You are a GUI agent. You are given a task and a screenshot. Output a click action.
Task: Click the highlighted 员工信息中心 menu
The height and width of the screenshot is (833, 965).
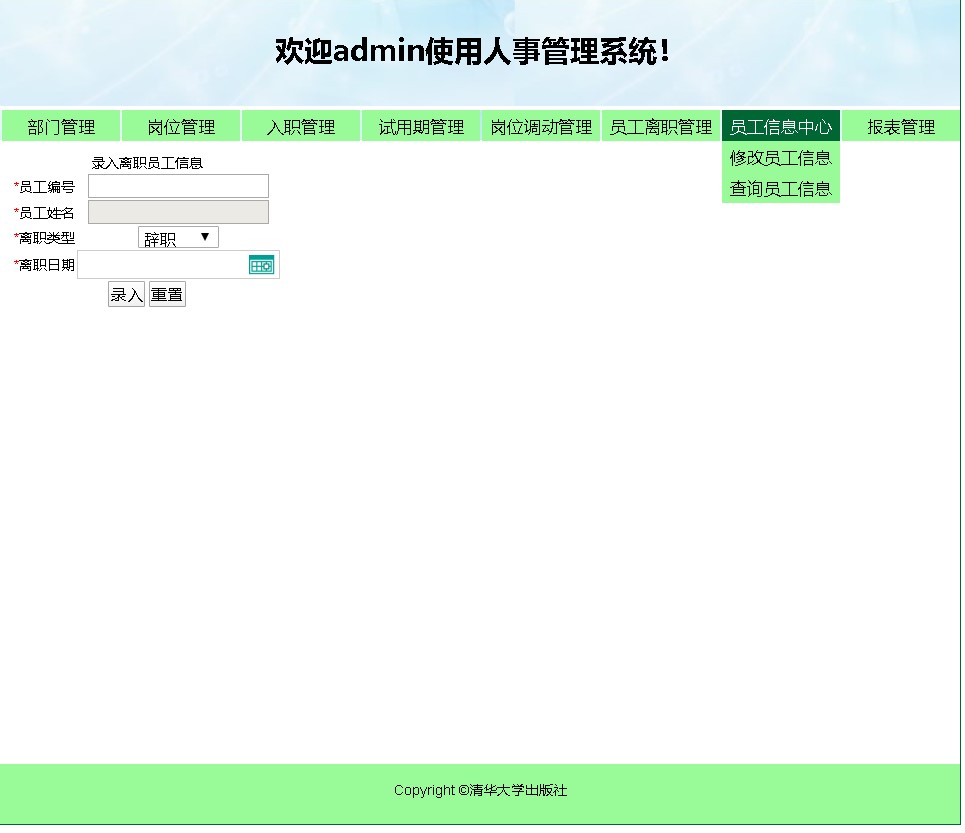[x=780, y=127]
